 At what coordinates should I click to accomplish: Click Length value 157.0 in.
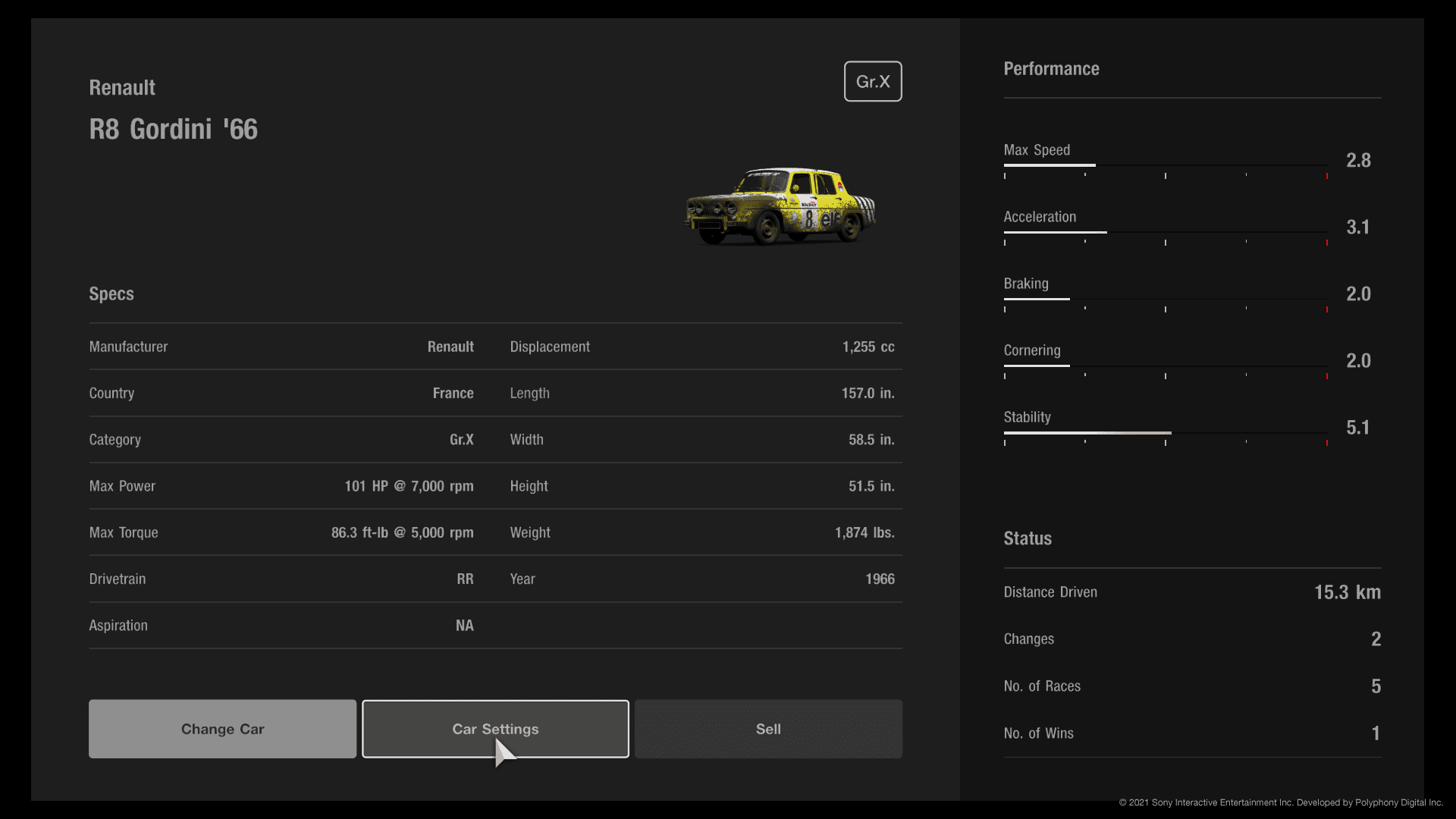pyautogui.click(x=868, y=393)
